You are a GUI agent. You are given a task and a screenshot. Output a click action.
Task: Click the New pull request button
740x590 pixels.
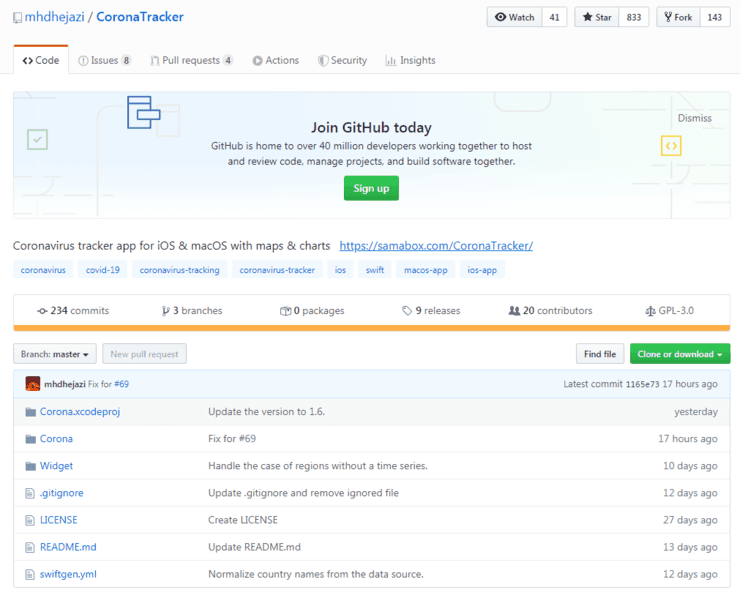144,354
